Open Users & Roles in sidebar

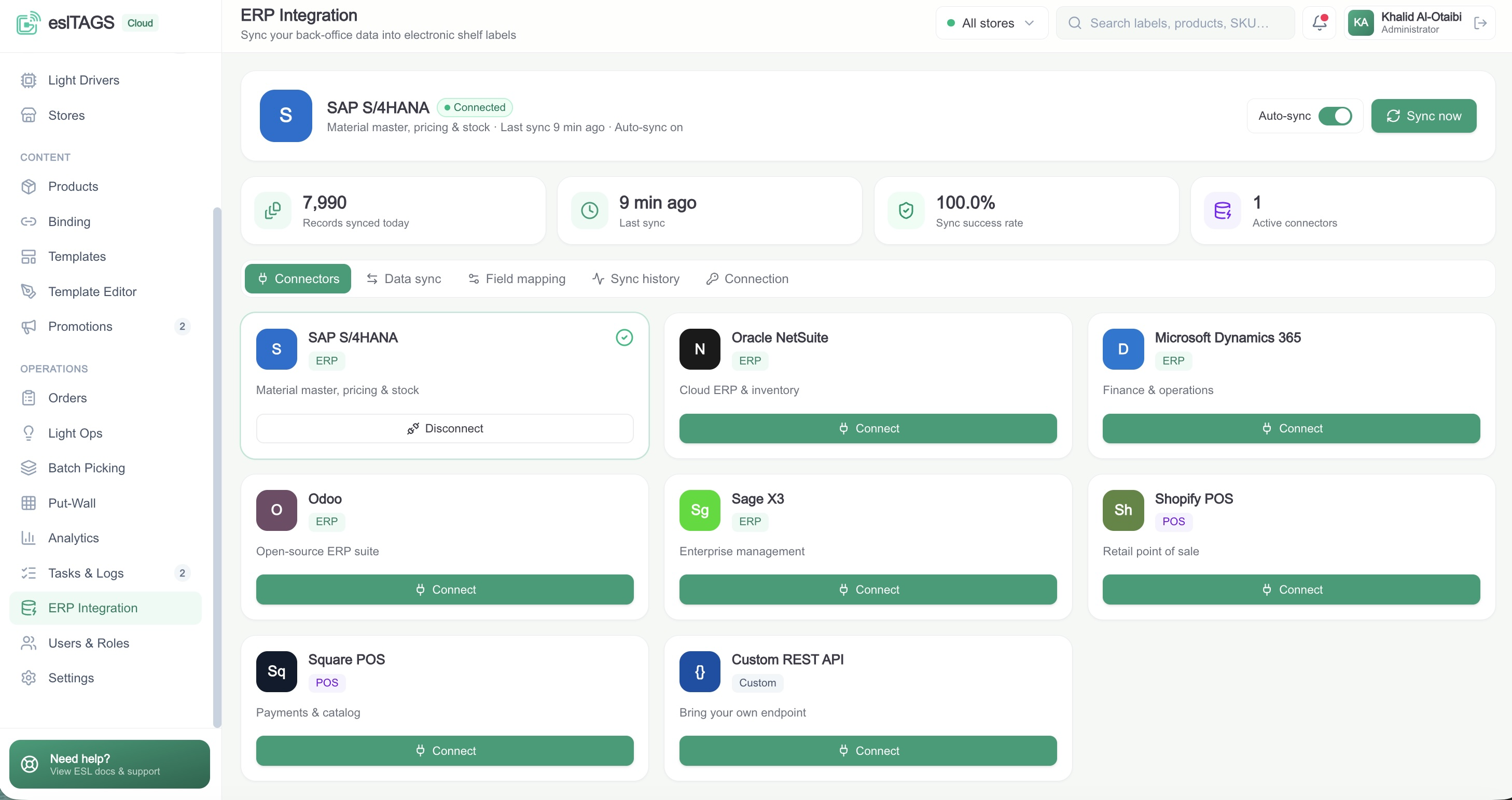coord(106,643)
